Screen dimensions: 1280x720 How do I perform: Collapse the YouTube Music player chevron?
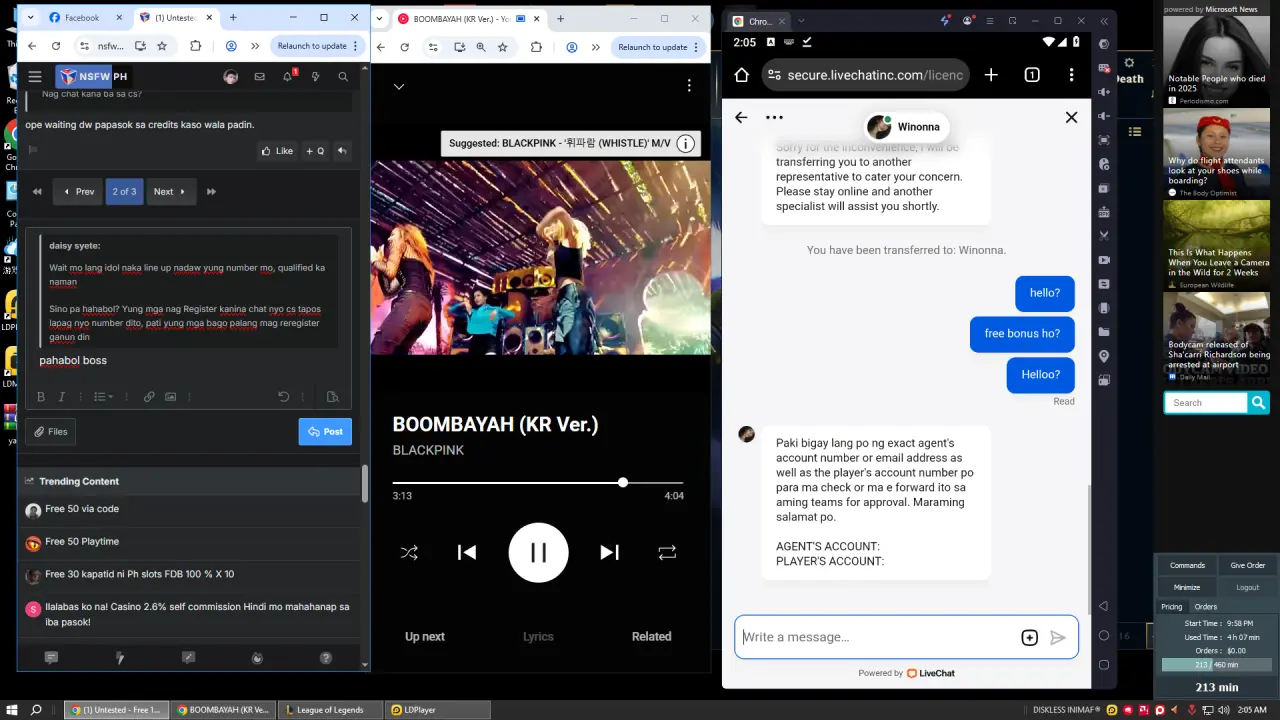pos(398,87)
